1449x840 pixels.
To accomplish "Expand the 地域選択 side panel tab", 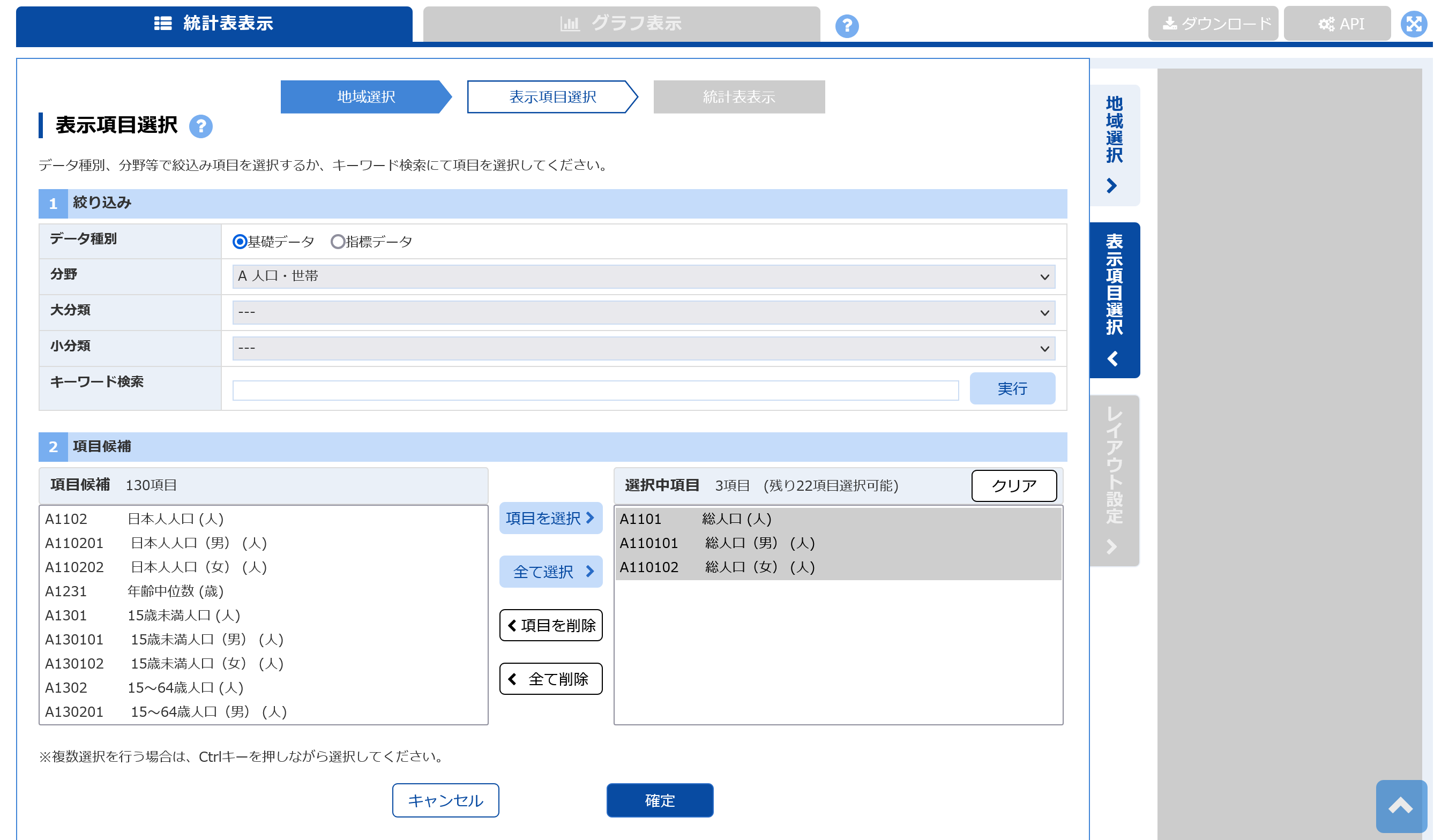I will click(x=1115, y=145).
